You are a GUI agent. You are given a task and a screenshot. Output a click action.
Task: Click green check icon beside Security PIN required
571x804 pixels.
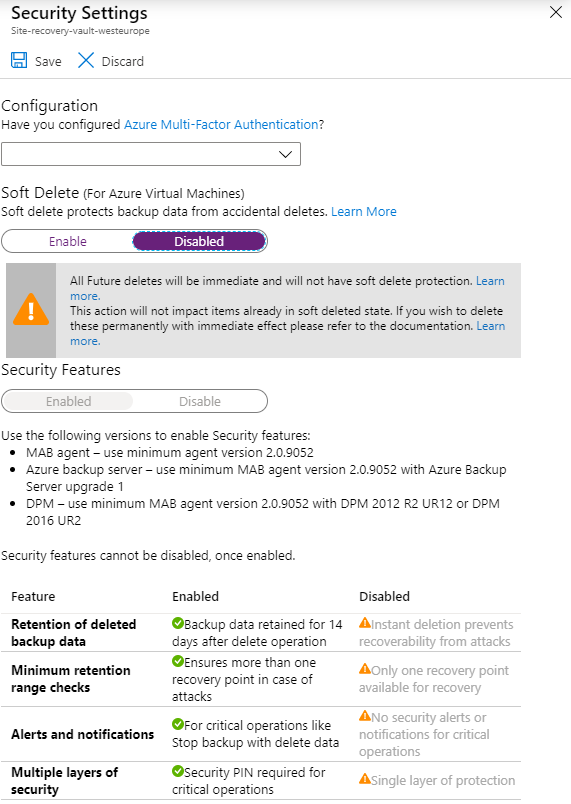[x=178, y=771]
